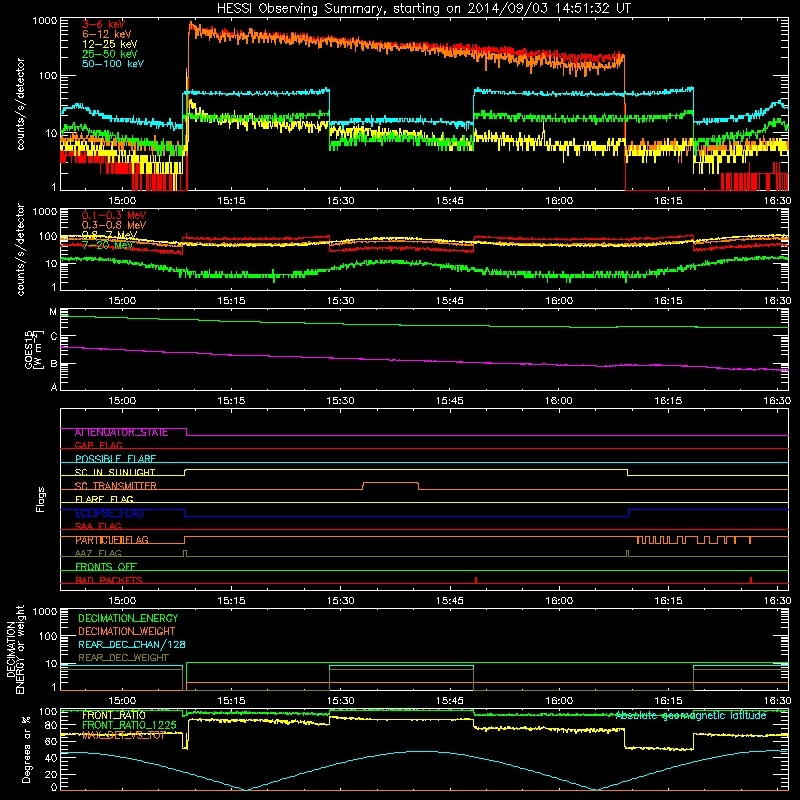Select the GAP_FLAG label

point(98,445)
